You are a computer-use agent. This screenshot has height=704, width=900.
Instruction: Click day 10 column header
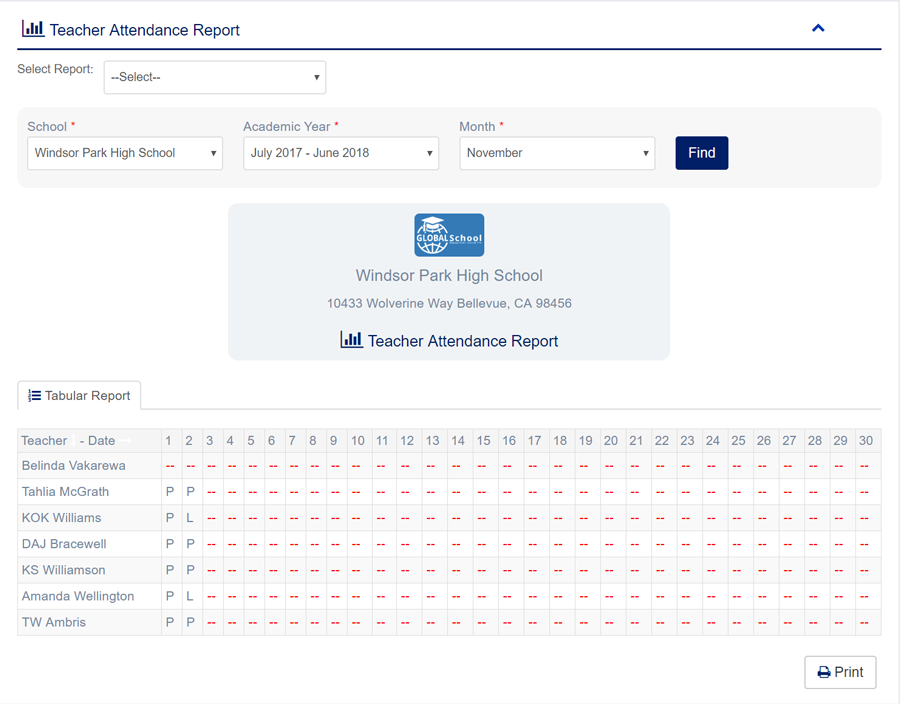(x=358, y=441)
